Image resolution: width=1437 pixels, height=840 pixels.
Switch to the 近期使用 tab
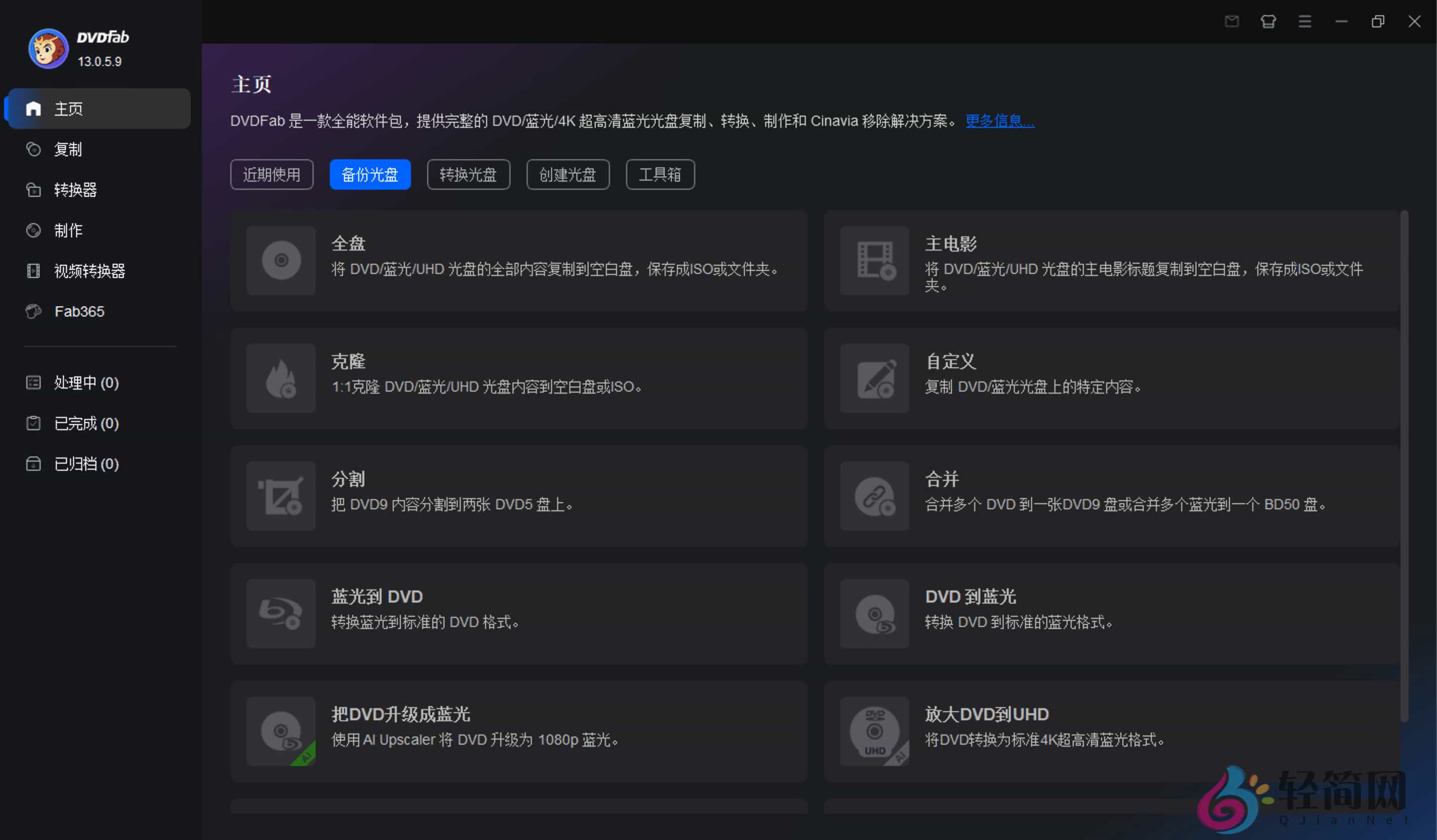[x=272, y=174]
